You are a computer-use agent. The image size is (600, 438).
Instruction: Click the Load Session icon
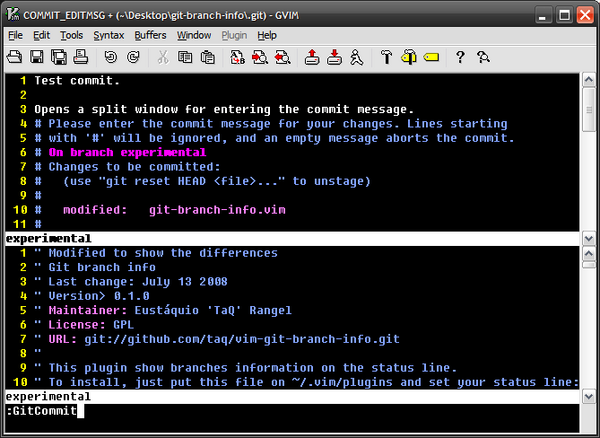click(312, 57)
